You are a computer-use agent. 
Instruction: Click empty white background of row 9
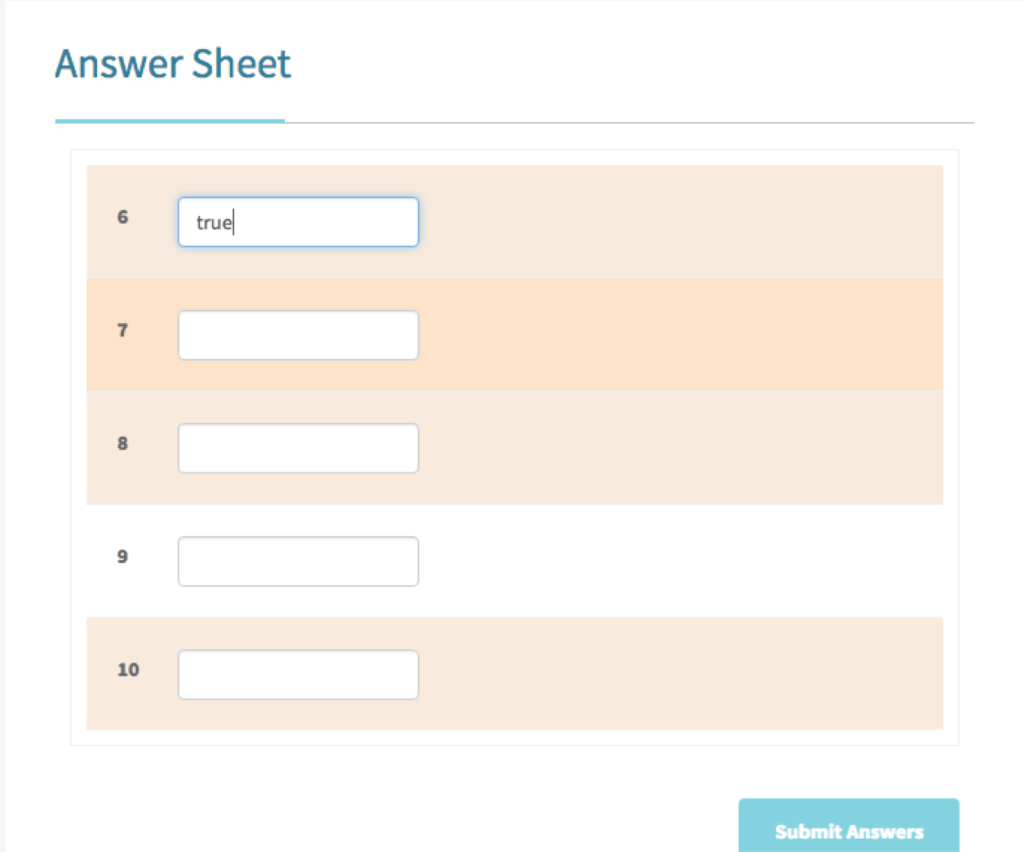679,561
